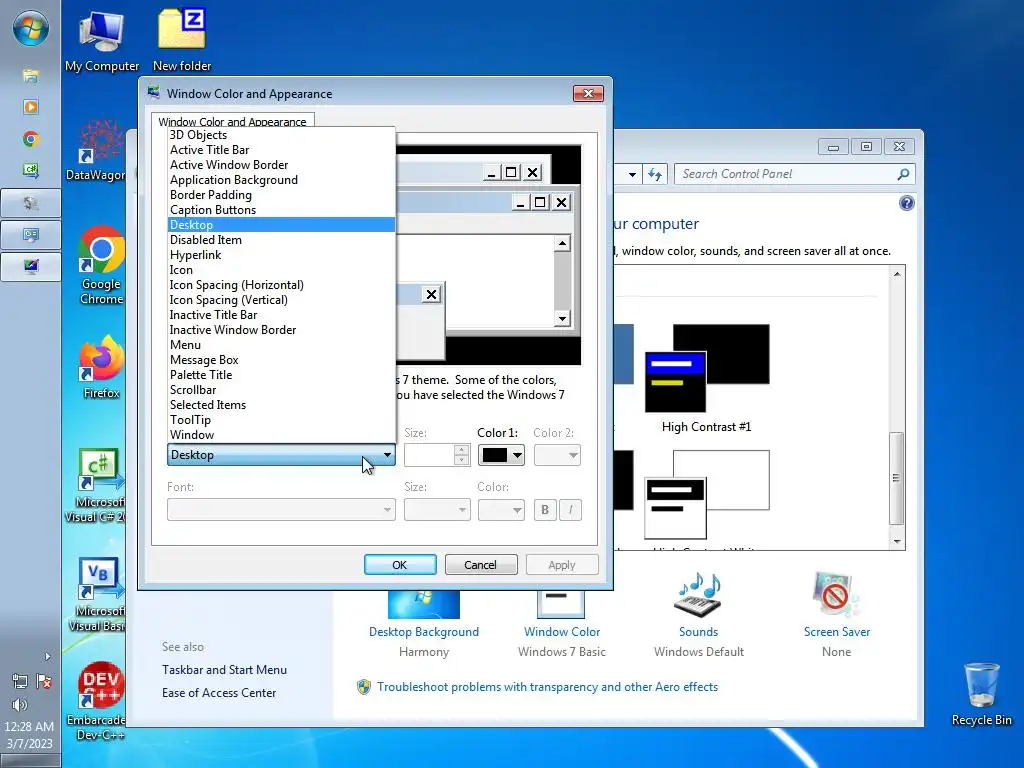Choose Active Window Border item

[281, 165]
